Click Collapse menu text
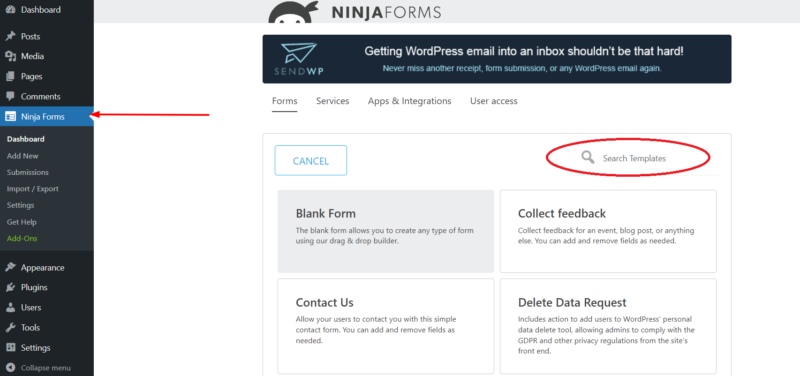Viewport: 800px width, 376px height. (x=45, y=368)
